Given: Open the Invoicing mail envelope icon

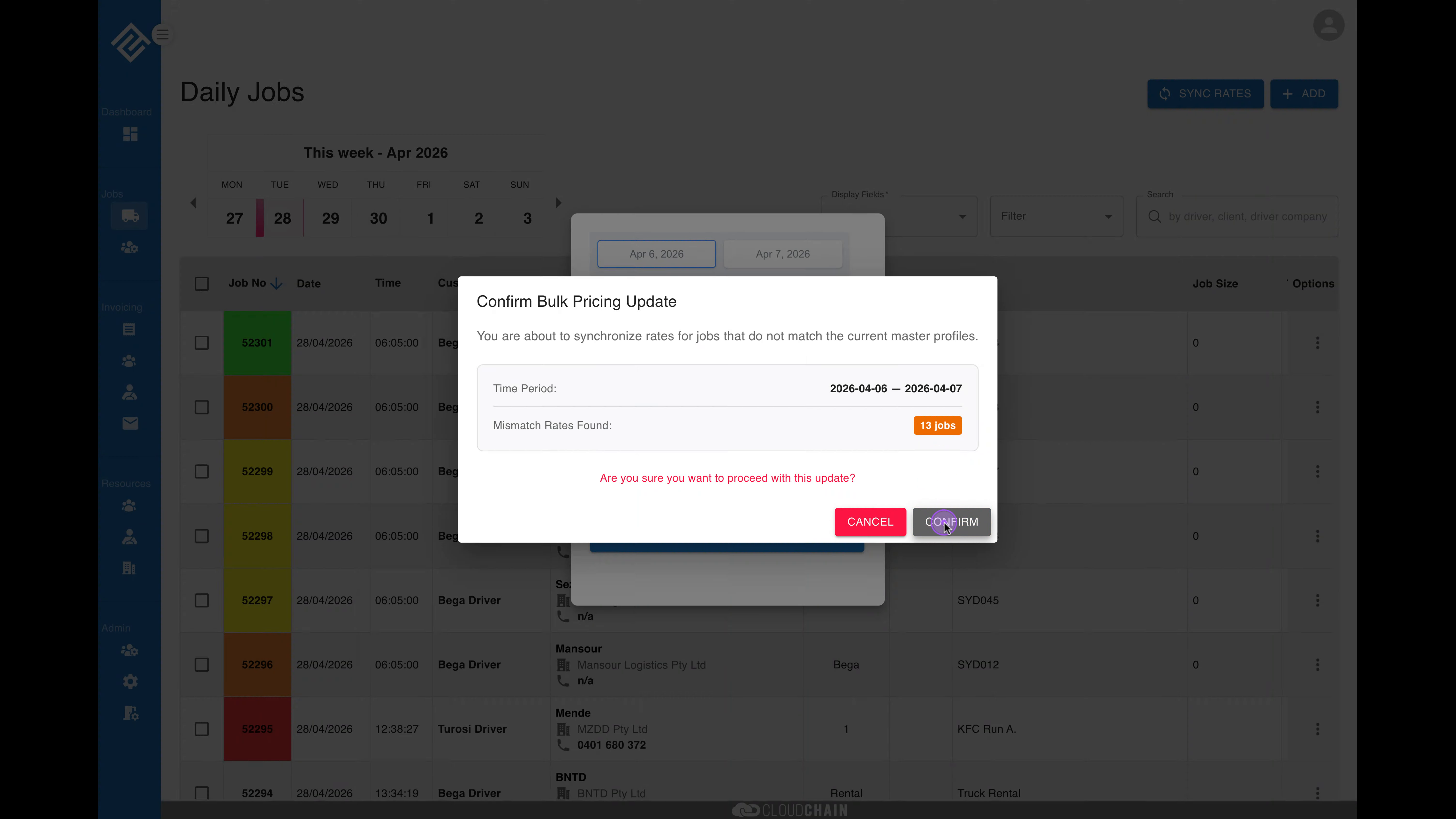Looking at the screenshot, I should [130, 423].
